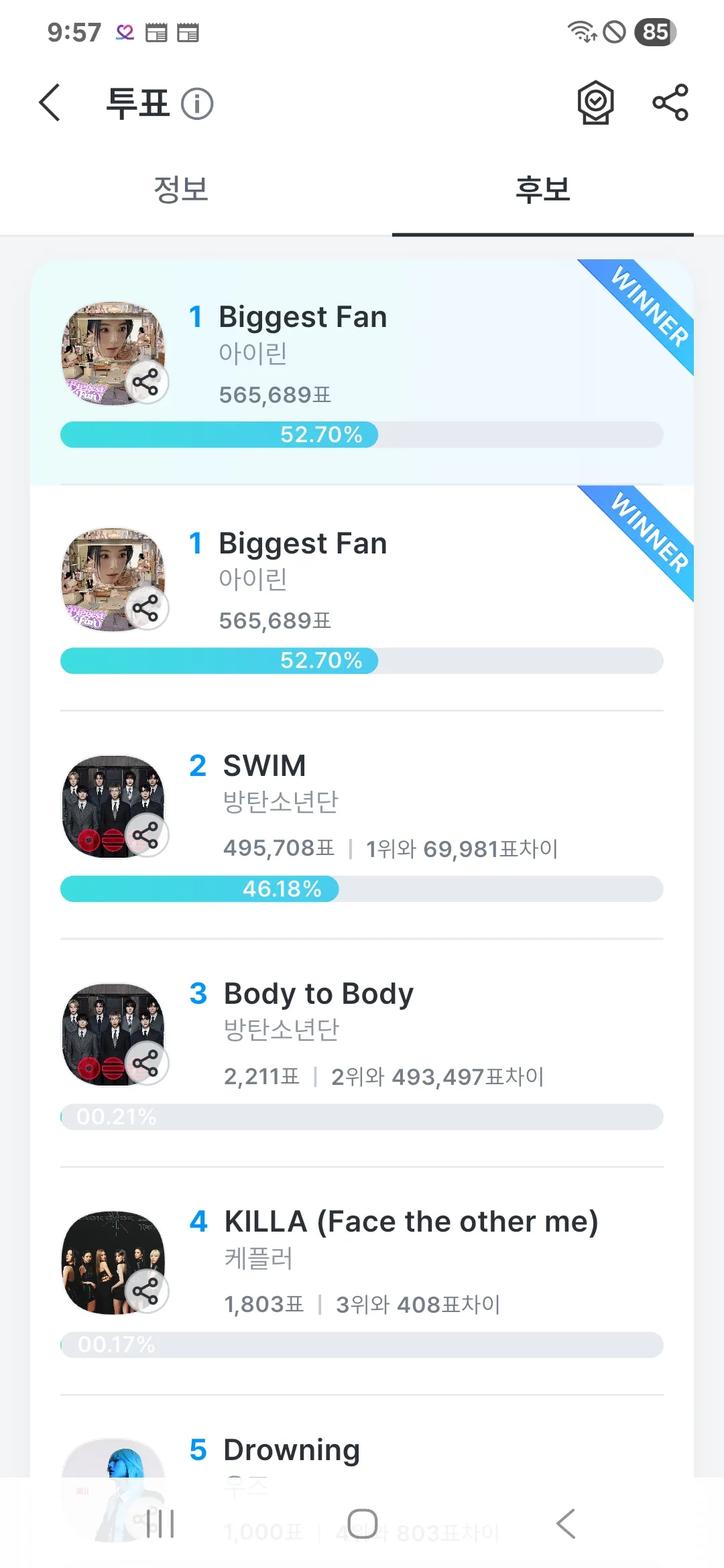
Task: Share the Body to Body candidate
Action: (145, 1063)
